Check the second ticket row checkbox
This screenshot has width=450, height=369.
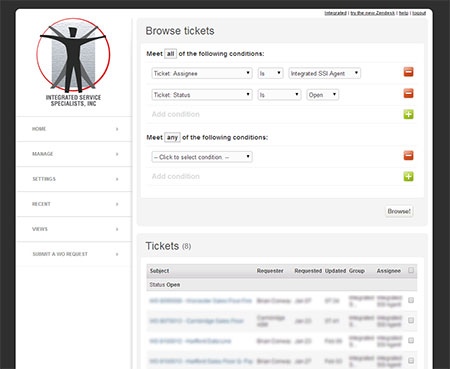(411, 320)
